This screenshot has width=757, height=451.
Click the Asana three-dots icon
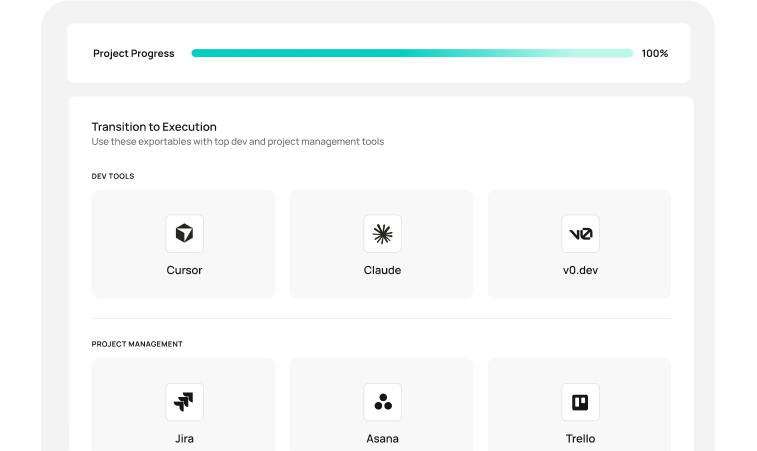coord(382,402)
